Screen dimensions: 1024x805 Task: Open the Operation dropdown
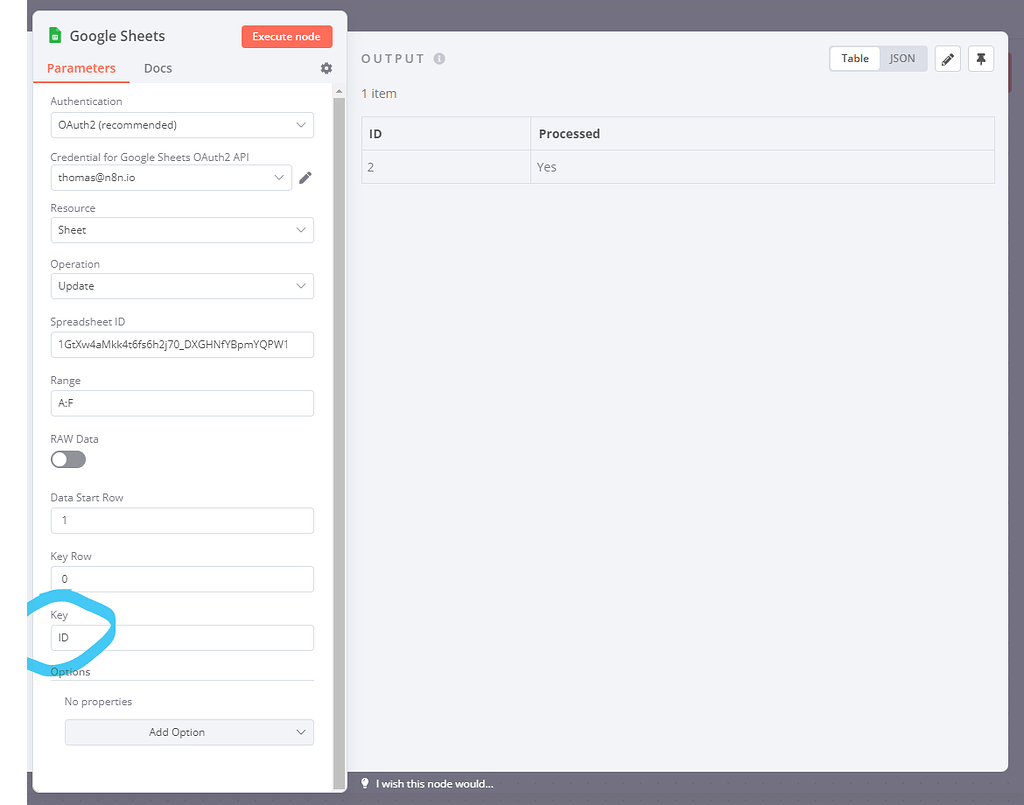click(182, 286)
